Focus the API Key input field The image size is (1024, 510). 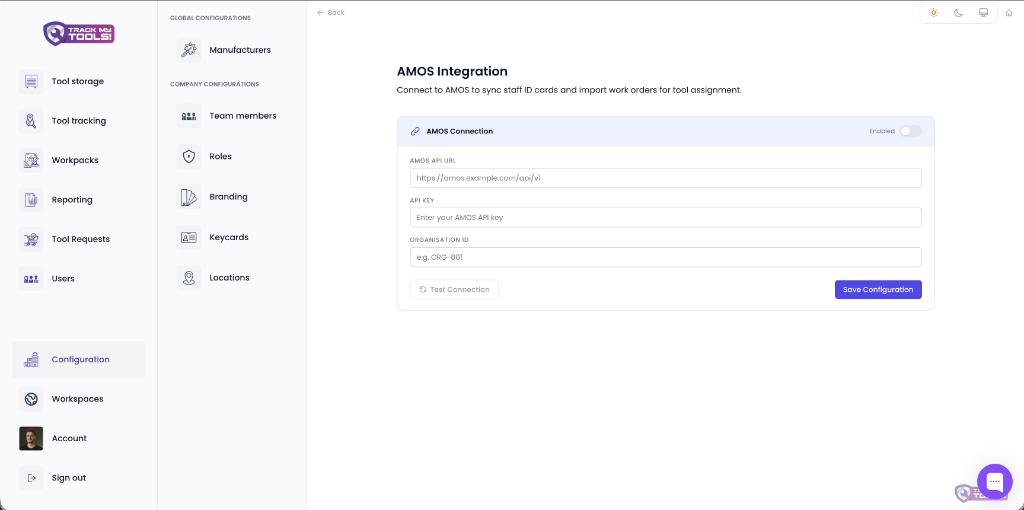coord(665,217)
